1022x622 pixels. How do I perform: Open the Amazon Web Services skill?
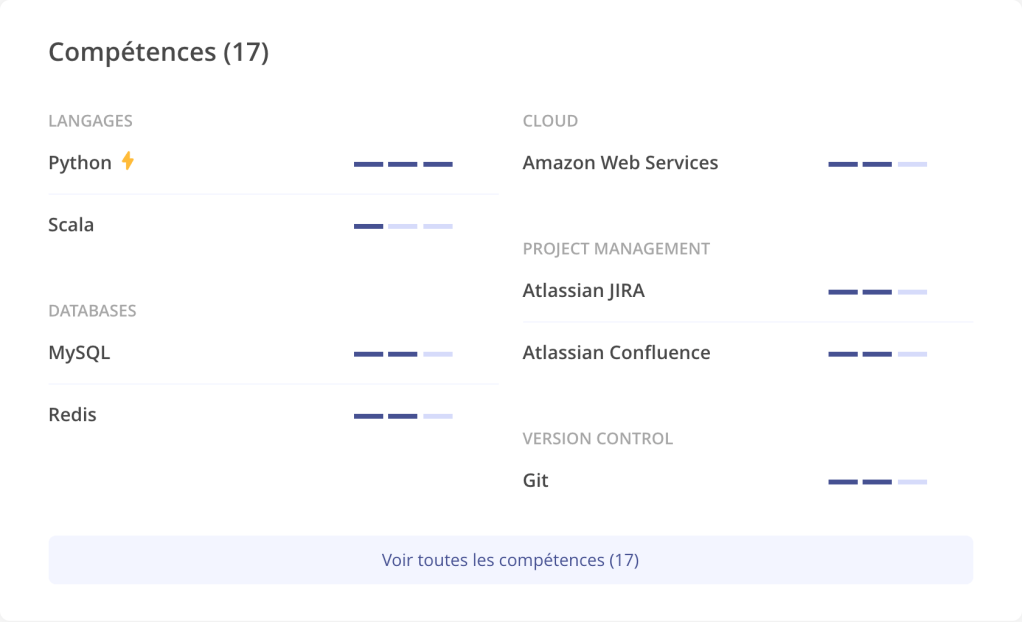(620, 163)
